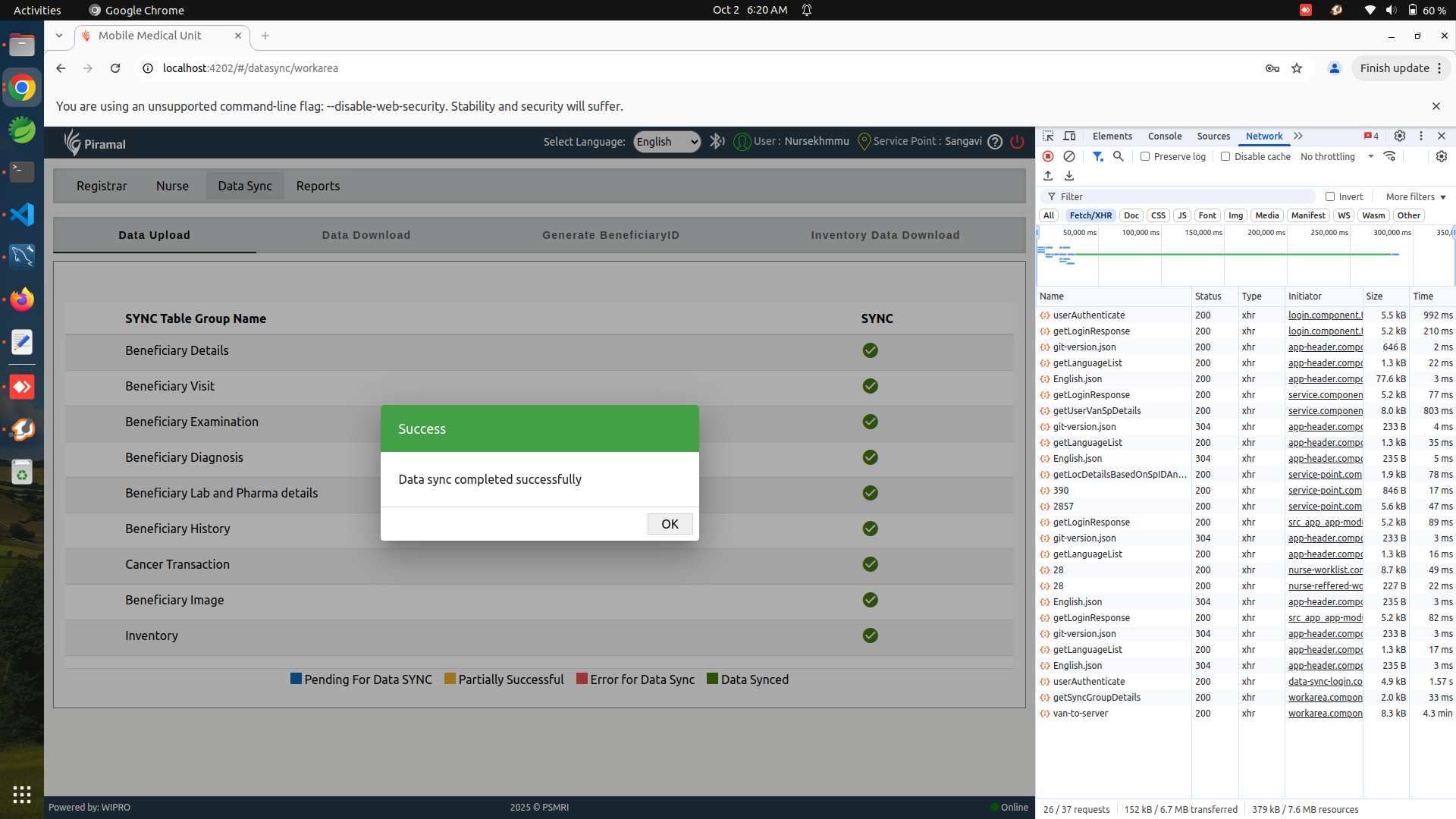The height and width of the screenshot is (819, 1456).
Task: Switch to the Console tab
Action: click(1164, 136)
